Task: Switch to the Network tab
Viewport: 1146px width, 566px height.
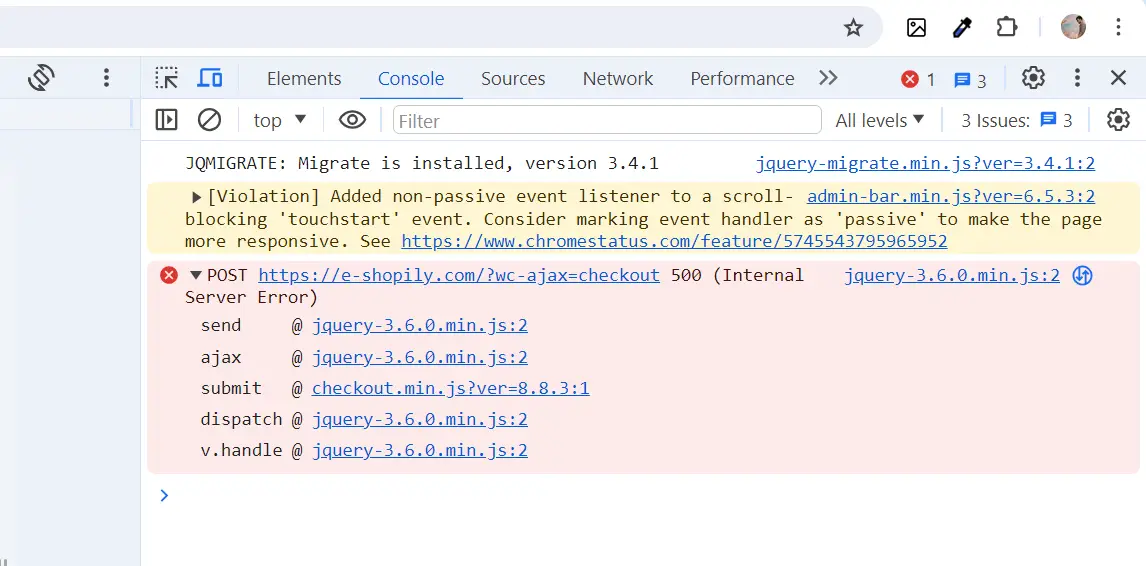Action: pyautogui.click(x=617, y=78)
